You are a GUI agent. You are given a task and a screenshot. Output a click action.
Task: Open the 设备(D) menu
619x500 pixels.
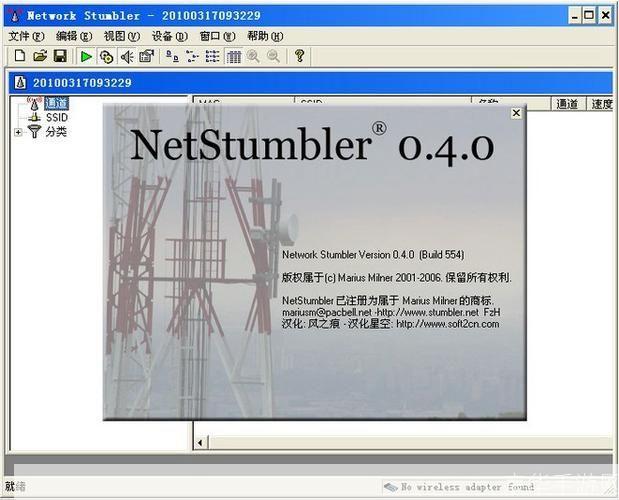click(x=170, y=36)
